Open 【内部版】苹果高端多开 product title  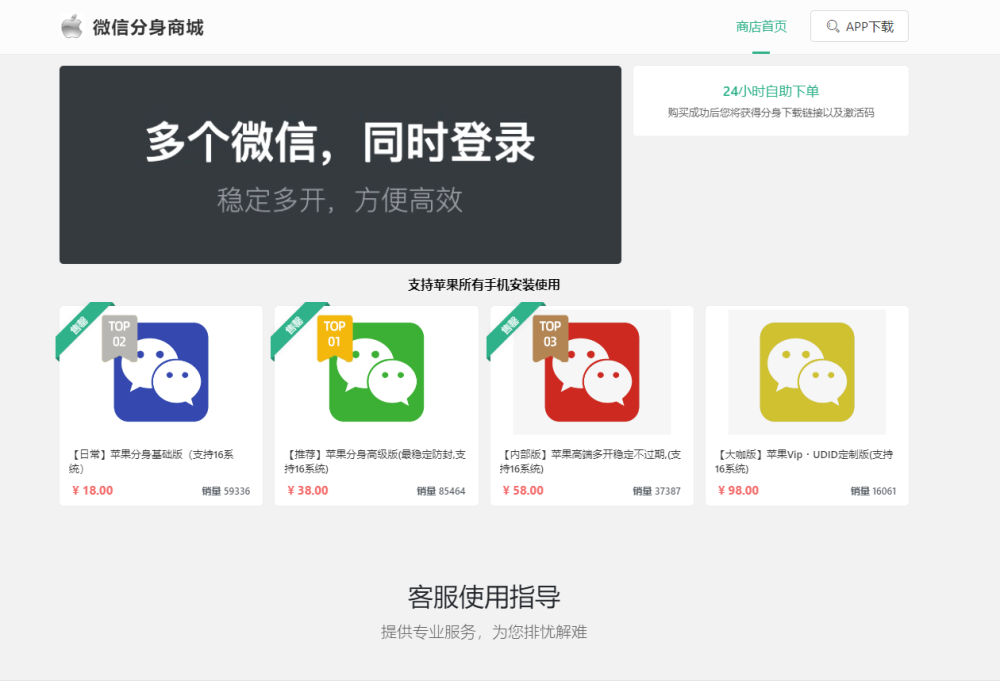(x=591, y=461)
